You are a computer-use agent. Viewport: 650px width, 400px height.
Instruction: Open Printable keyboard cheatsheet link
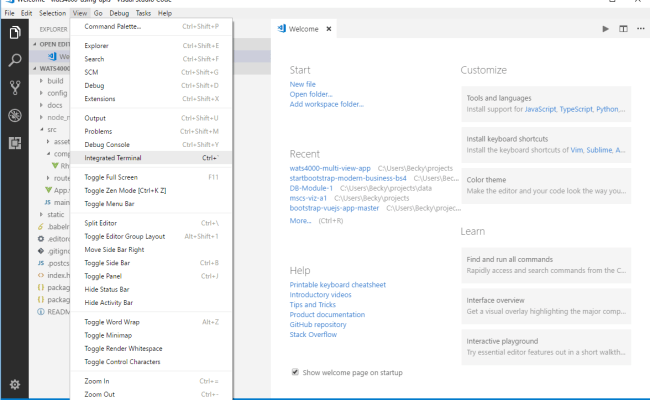(337, 285)
